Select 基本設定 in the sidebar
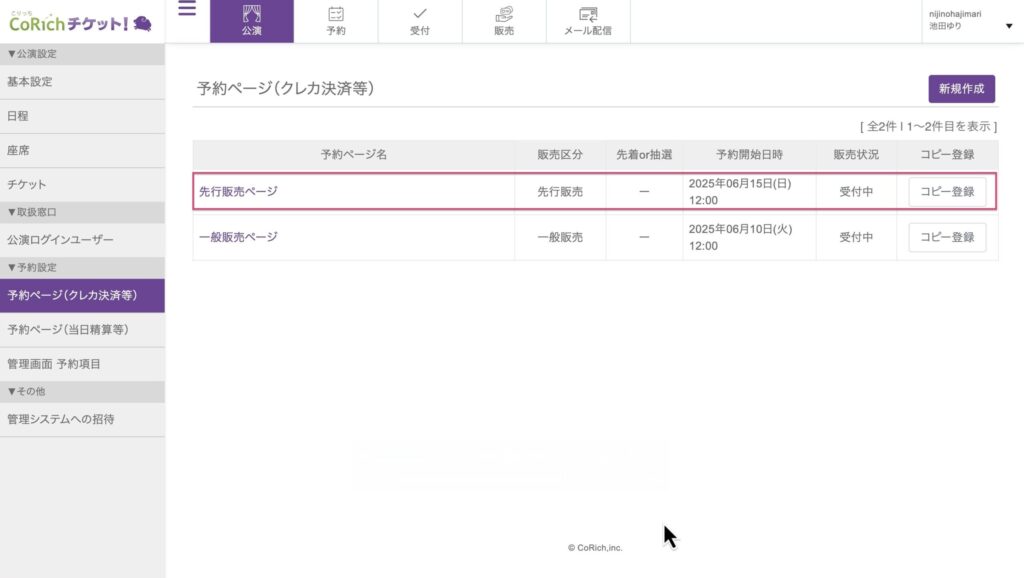 click(x=30, y=82)
